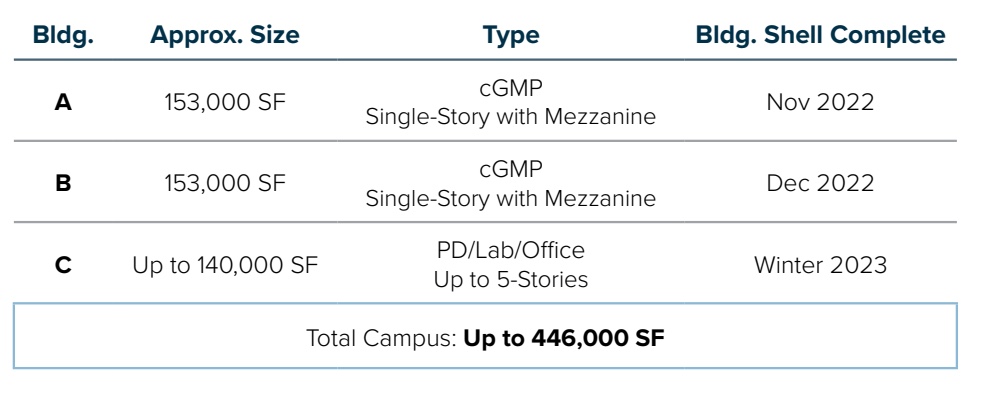Click the Nov 2022 completion date
The width and height of the screenshot is (983, 394).
coord(820,102)
